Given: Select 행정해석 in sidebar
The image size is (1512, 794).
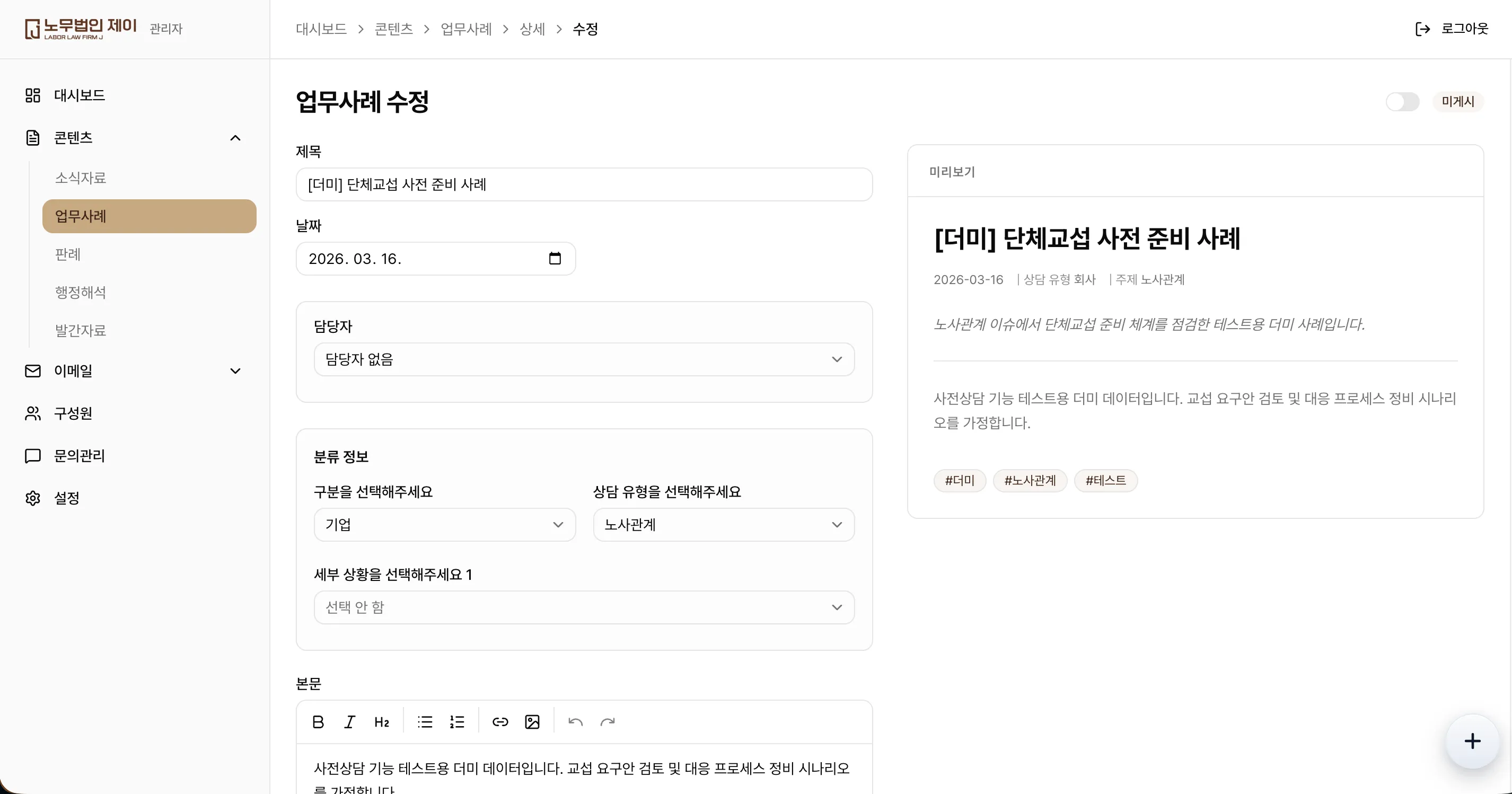Looking at the screenshot, I should (x=149, y=292).
